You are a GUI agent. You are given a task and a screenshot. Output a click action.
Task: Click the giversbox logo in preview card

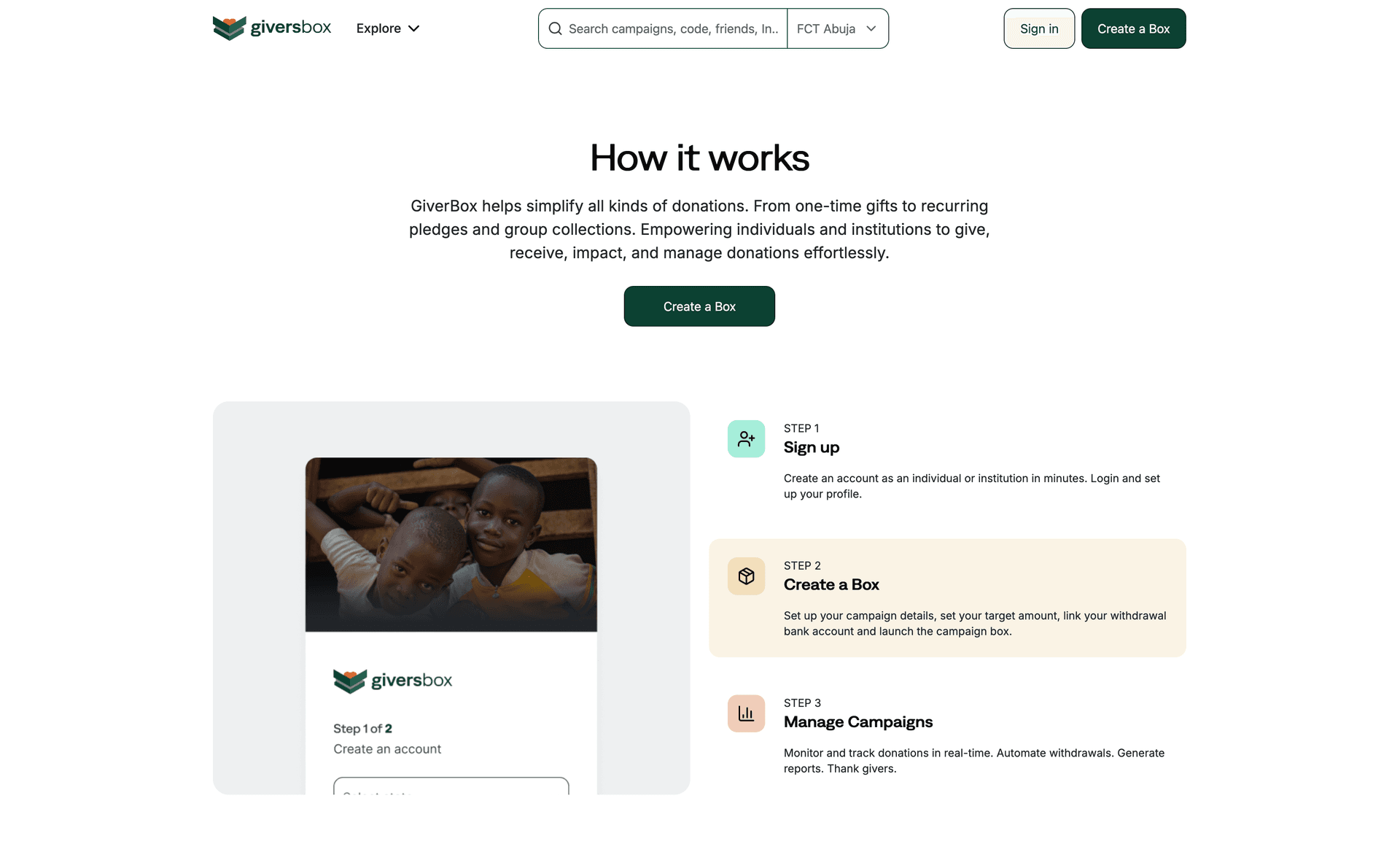pos(392,681)
